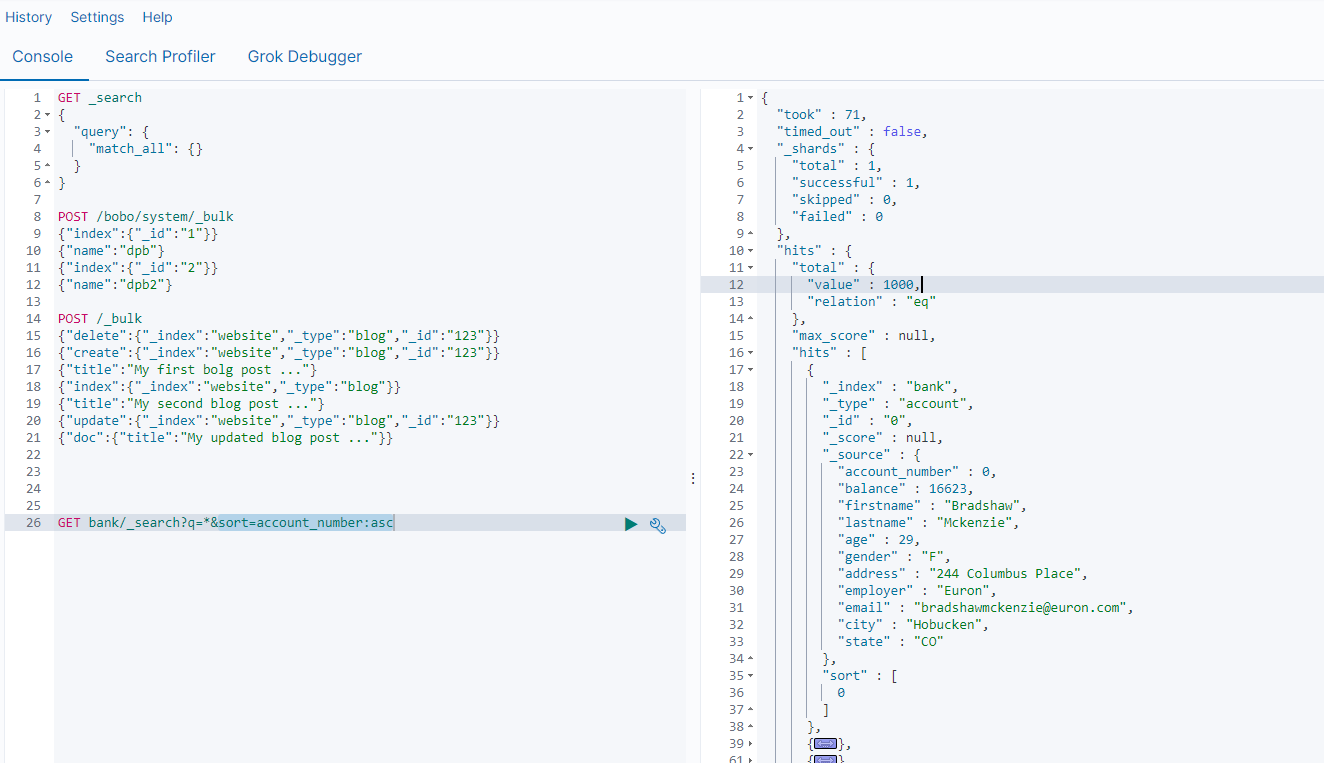
Task: Open the wrench request options menu
Action: 658,523
